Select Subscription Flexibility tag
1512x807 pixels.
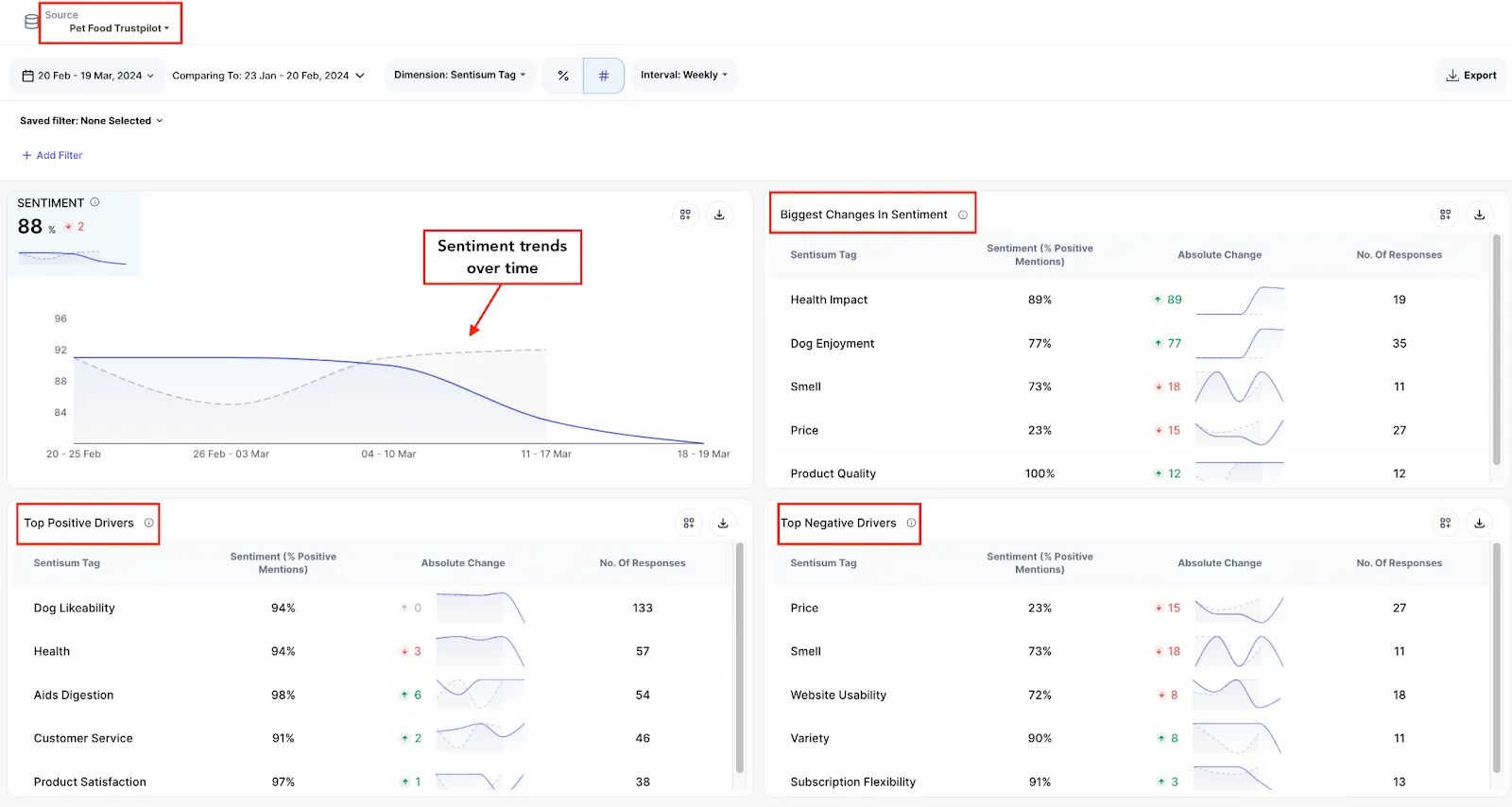pyautogui.click(x=852, y=781)
